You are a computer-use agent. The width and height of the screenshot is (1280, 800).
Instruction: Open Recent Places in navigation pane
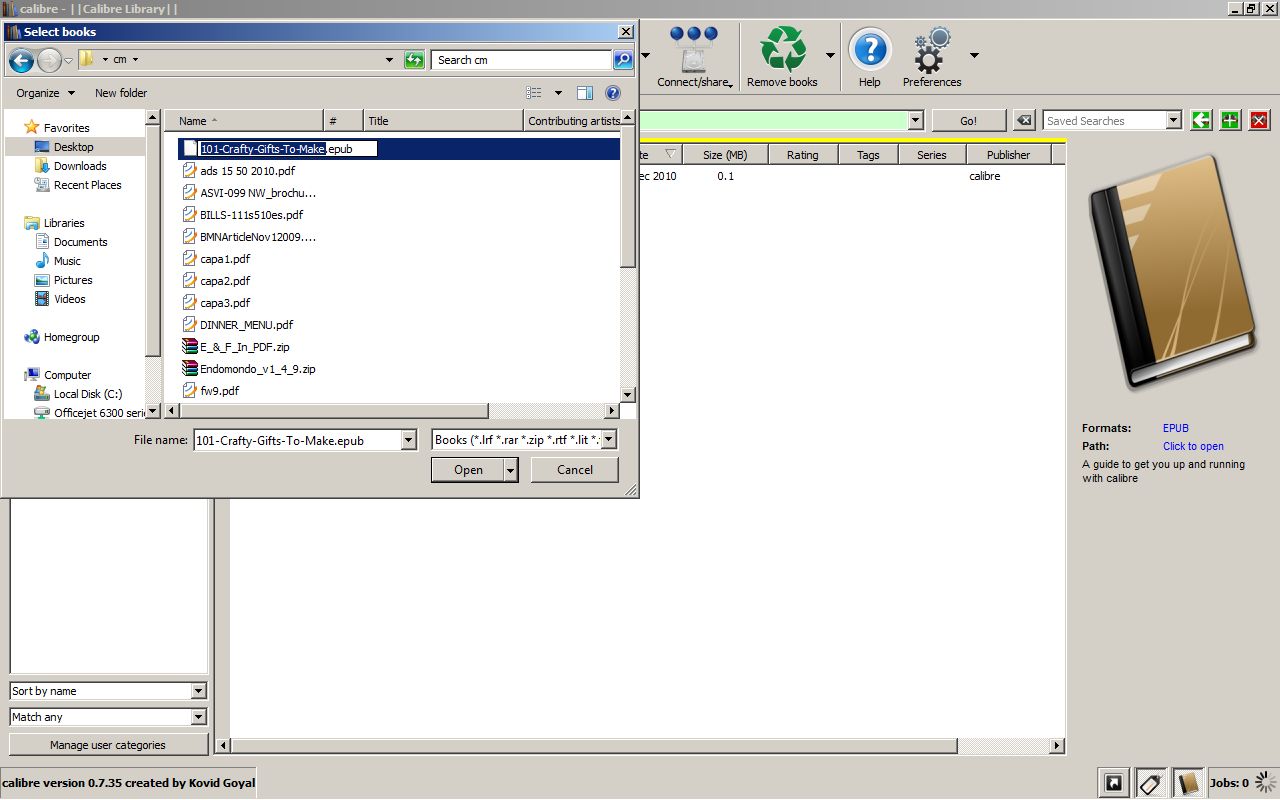click(88, 185)
